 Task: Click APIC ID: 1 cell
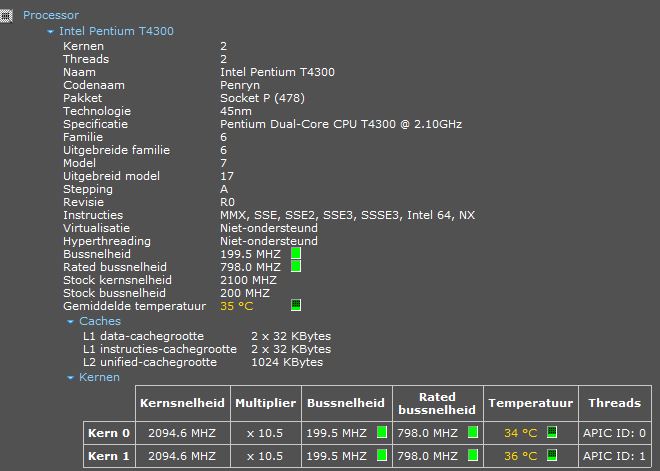coord(614,456)
